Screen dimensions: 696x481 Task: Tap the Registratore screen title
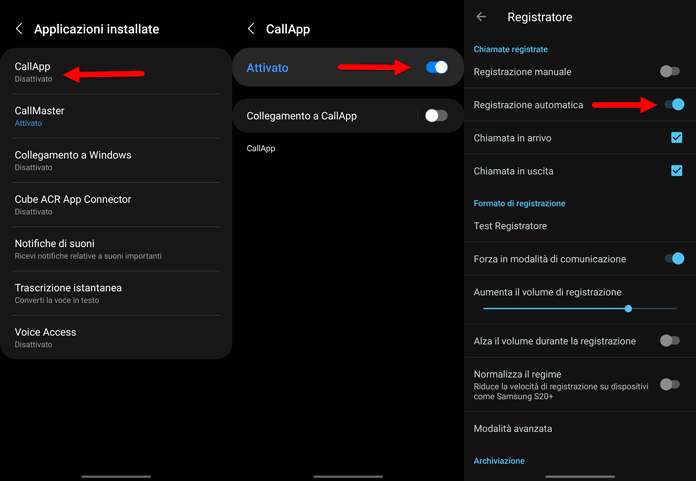coord(540,17)
